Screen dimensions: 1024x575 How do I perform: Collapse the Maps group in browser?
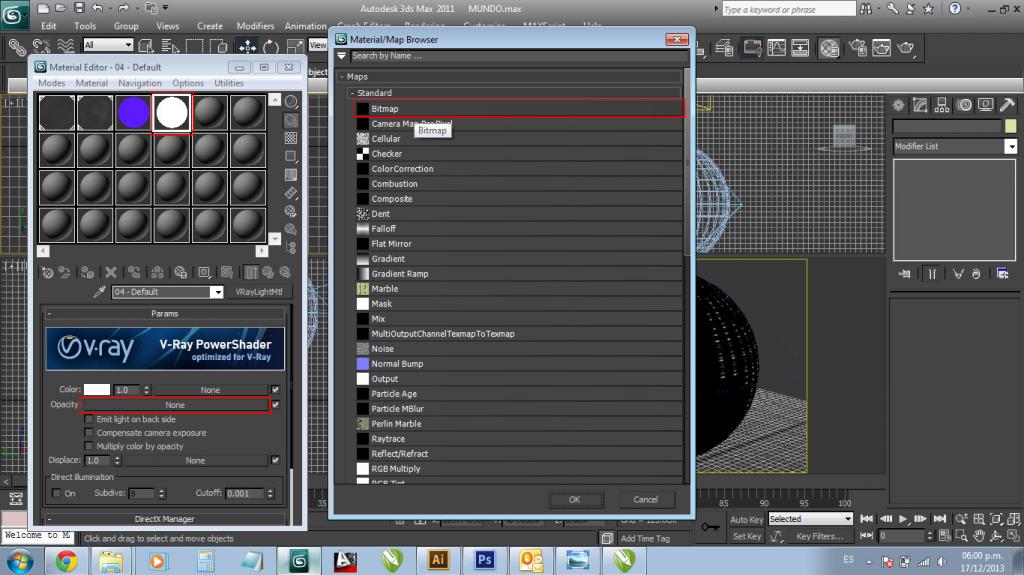coord(342,77)
